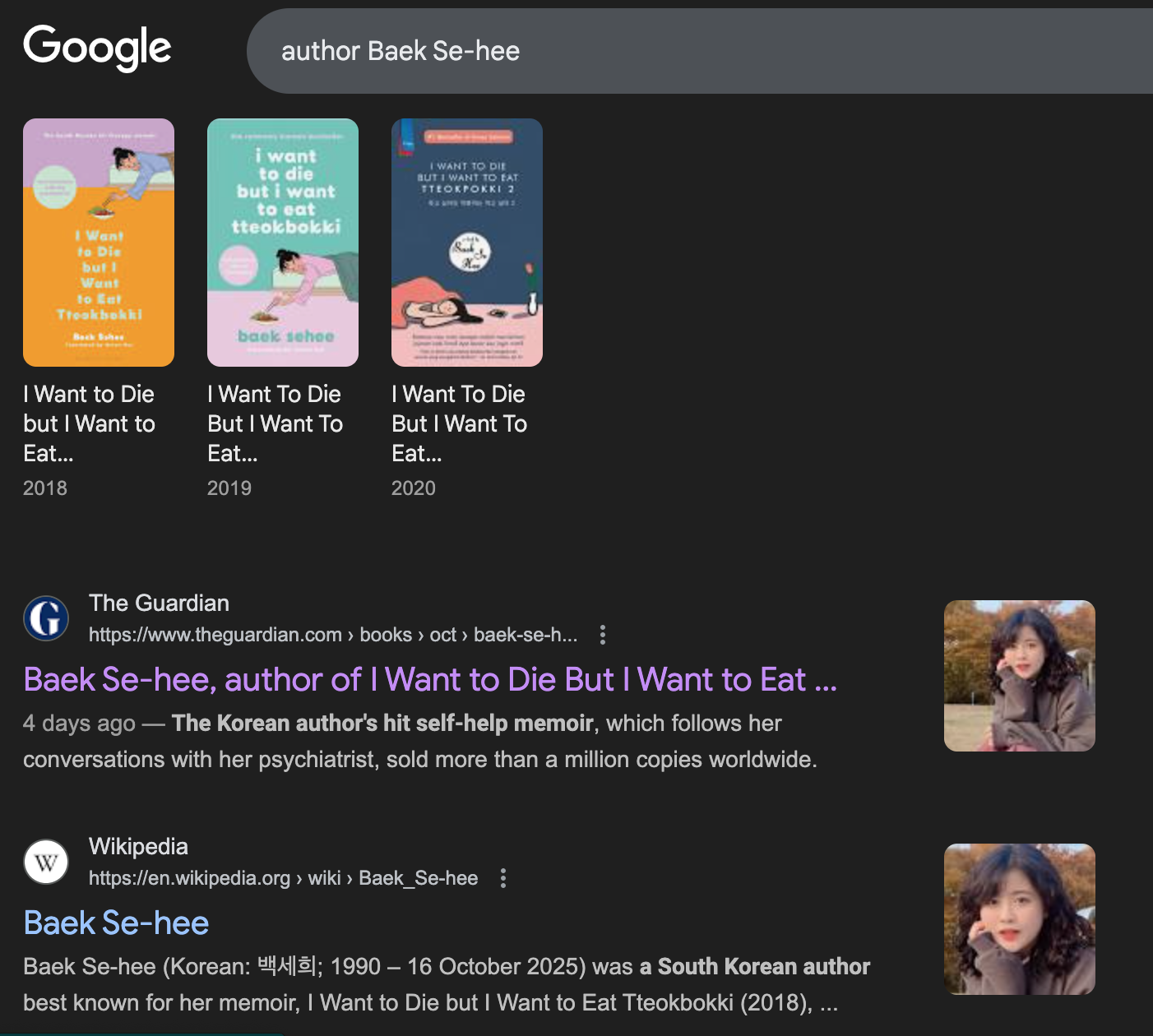The image size is (1153, 1036).
Task: Click the search box containing "author Baek Se-hee"
Action: coord(699,51)
